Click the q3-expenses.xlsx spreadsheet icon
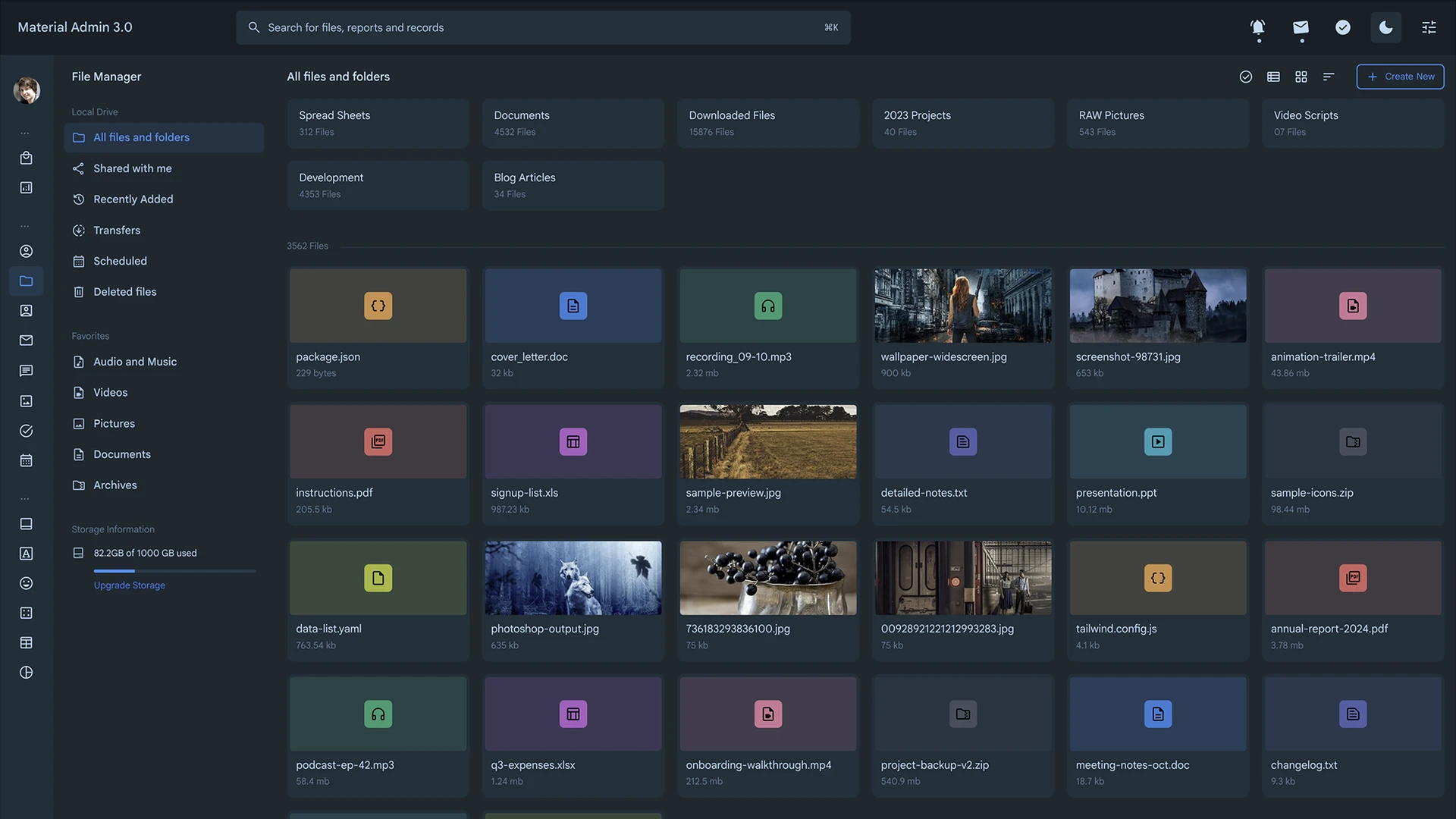The image size is (1456, 819). 573,714
